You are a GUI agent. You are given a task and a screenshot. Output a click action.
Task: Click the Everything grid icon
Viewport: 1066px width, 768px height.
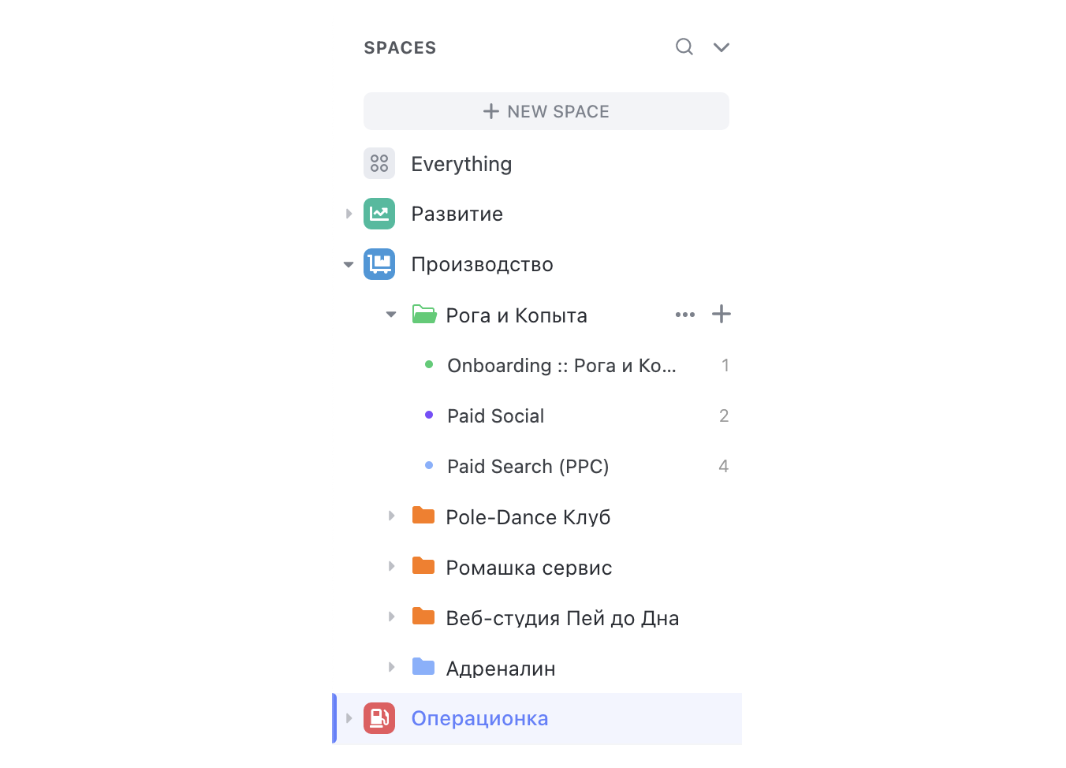[x=379, y=164]
